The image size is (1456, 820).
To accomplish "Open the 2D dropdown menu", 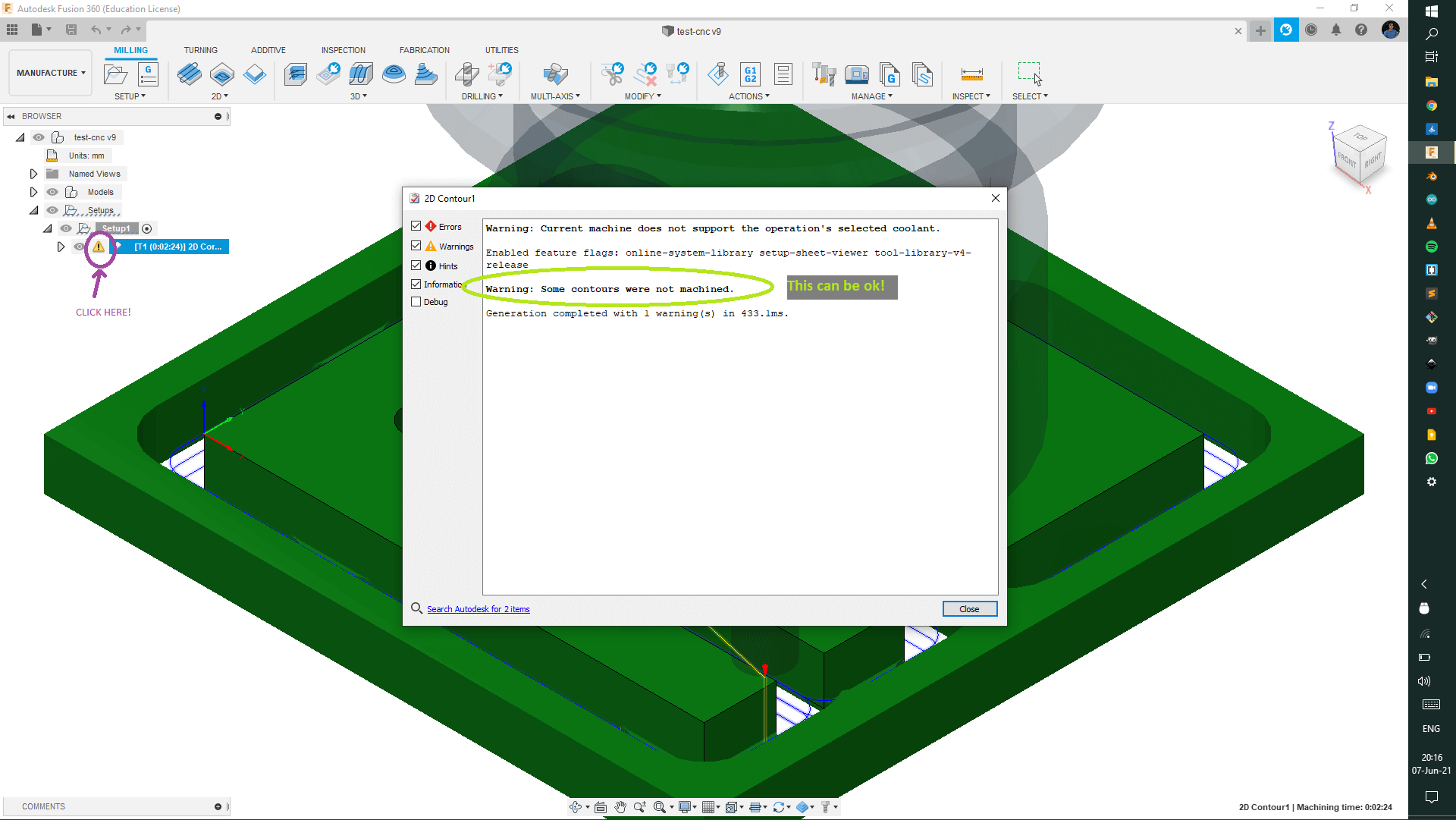I will coord(219,96).
